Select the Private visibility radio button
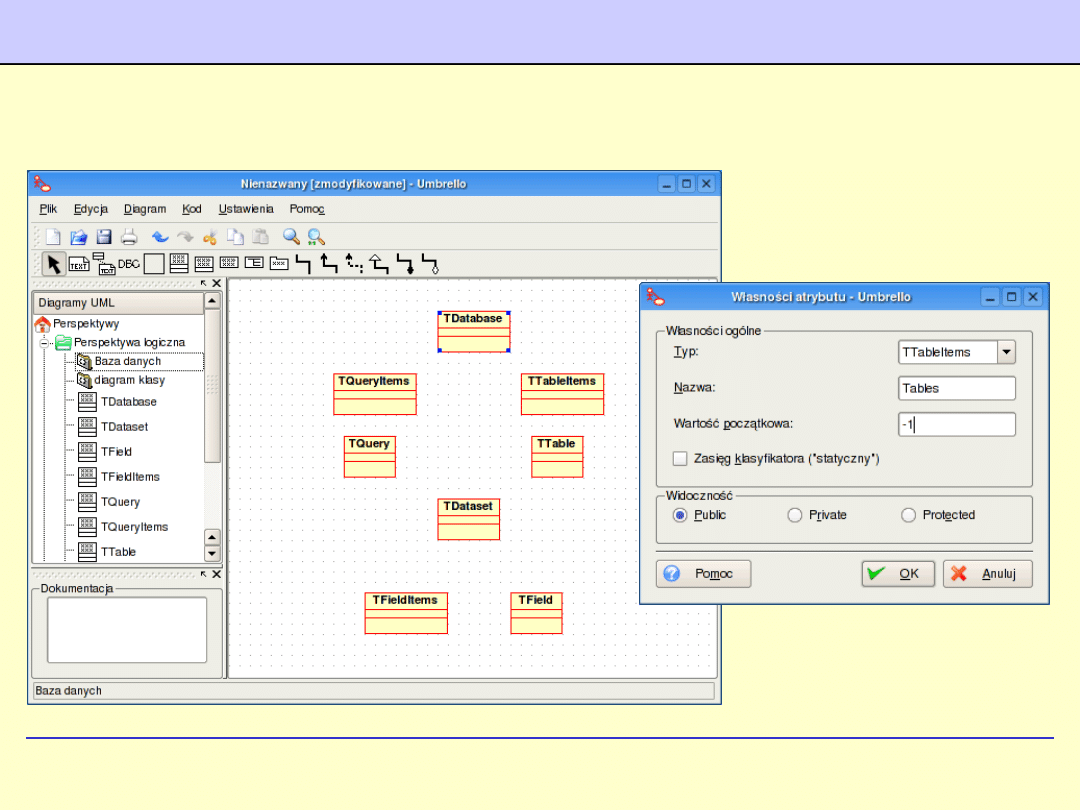Screen dimensions: 1080x810 click(x=795, y=515)
